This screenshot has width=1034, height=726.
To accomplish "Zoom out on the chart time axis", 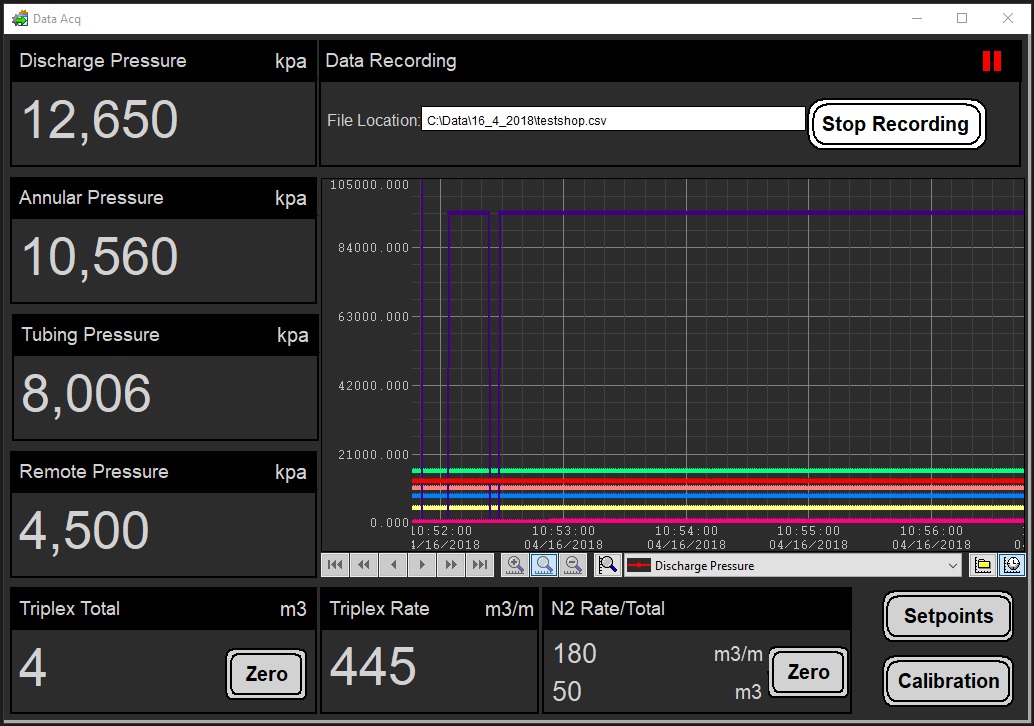I will click(x=573, y=565).
